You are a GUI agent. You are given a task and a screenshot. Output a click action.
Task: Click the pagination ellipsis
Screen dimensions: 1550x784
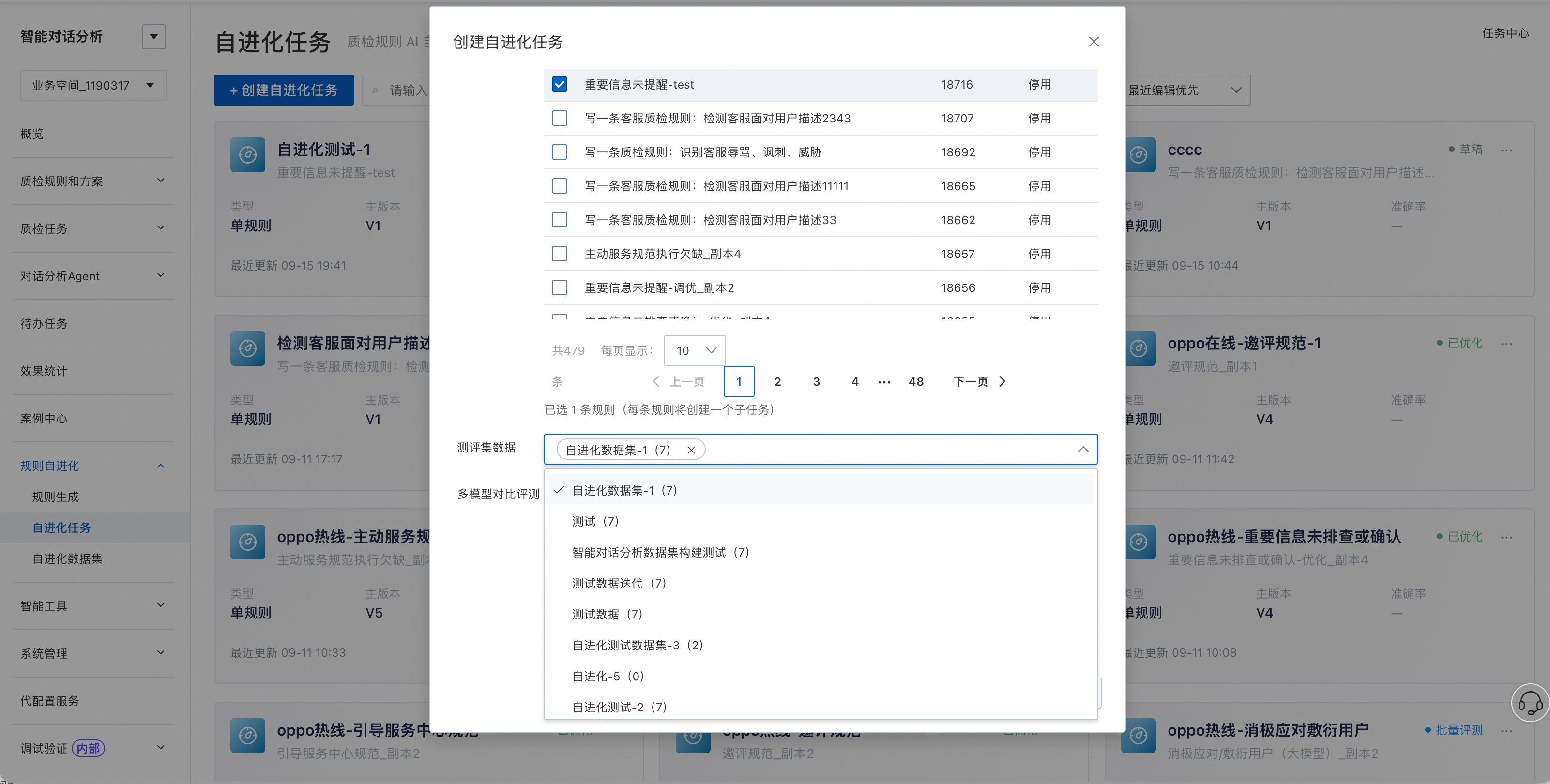coord(883,382)
